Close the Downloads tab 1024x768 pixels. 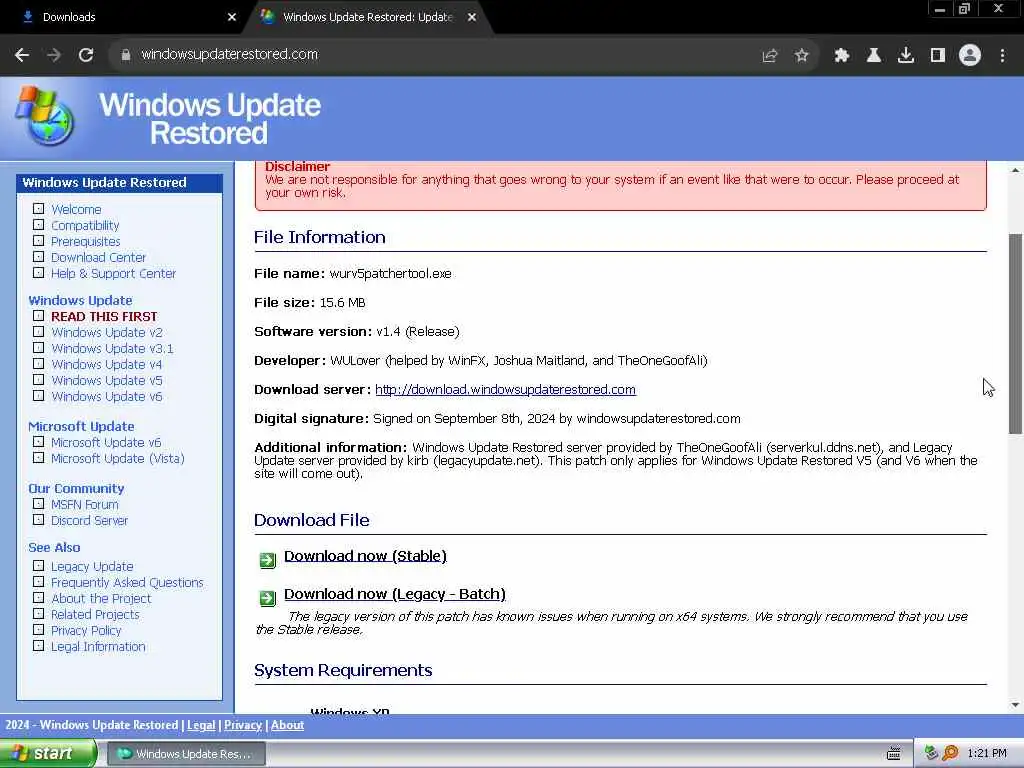[232, 17]
